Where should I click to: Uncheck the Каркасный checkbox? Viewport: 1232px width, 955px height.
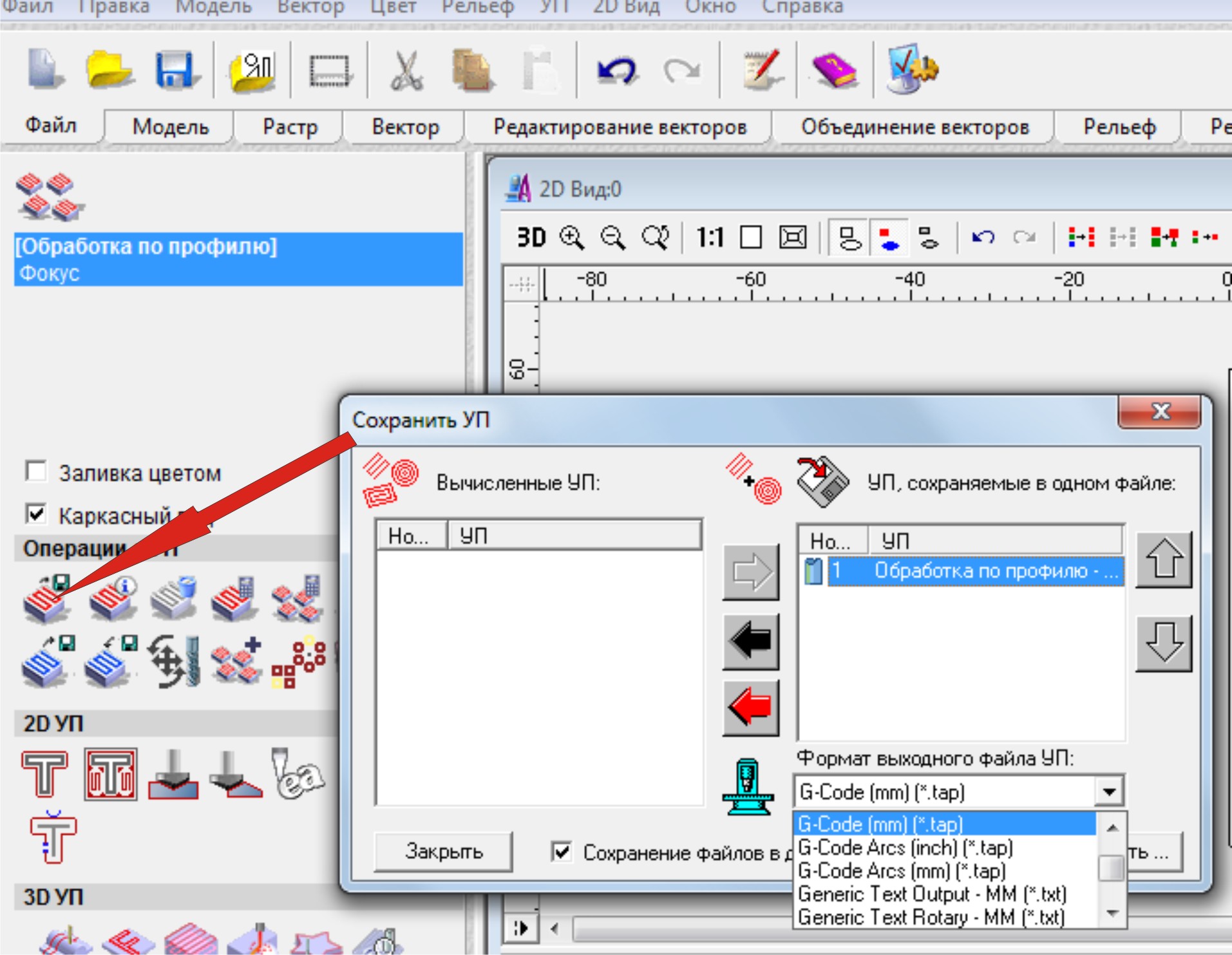pyautogui.click(x=36, y=514)
